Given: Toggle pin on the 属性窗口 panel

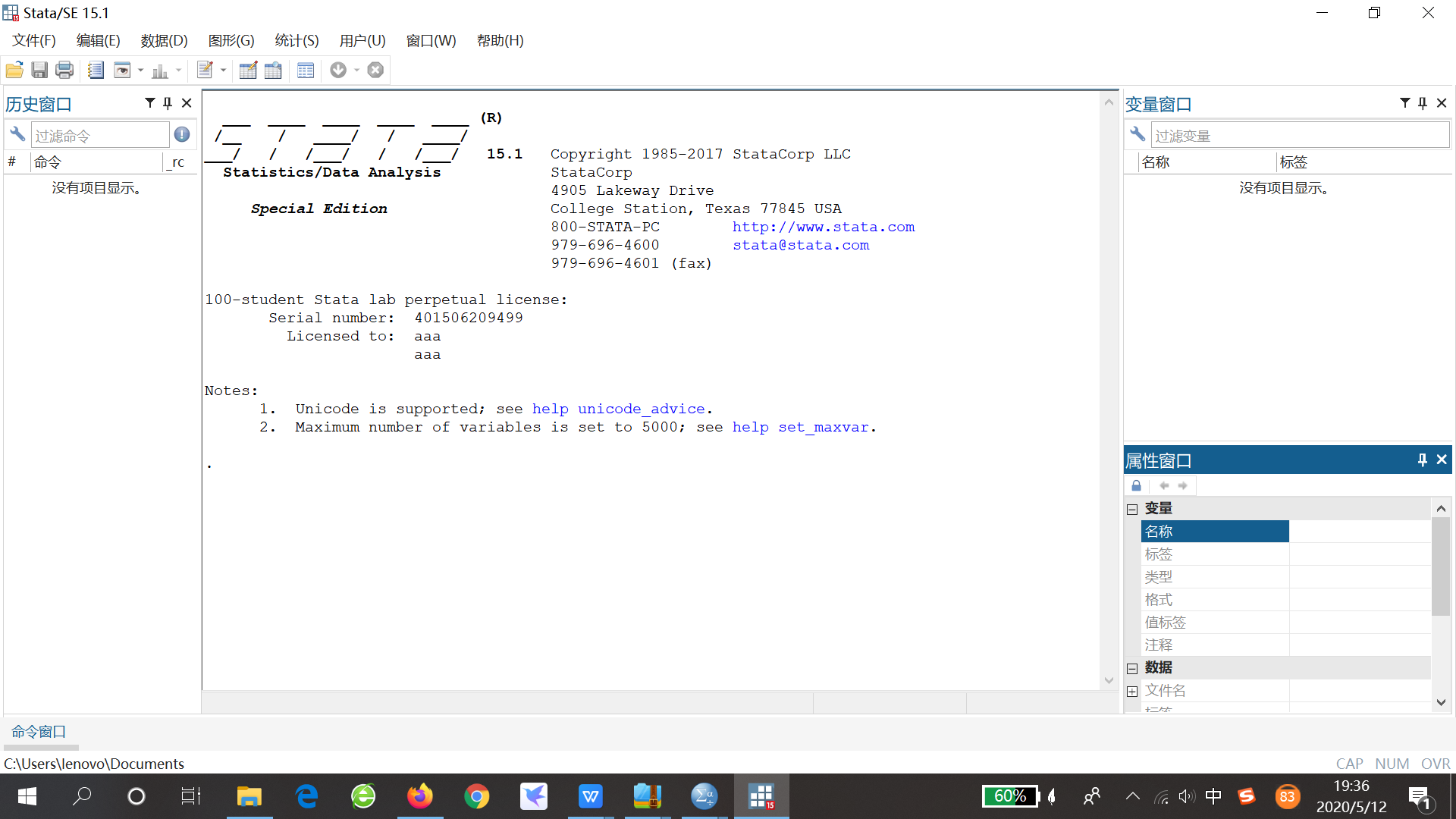Looking at the screenshot, I should (1422, 460).
